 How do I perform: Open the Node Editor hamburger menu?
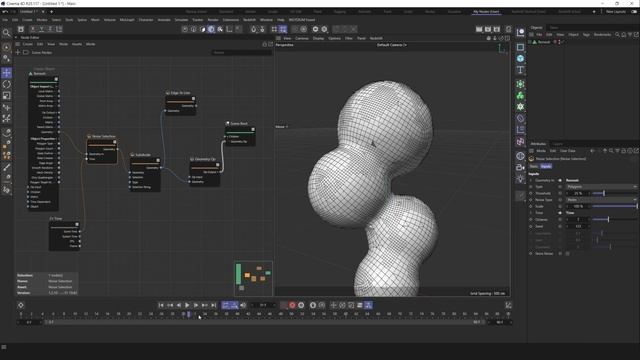18,44
